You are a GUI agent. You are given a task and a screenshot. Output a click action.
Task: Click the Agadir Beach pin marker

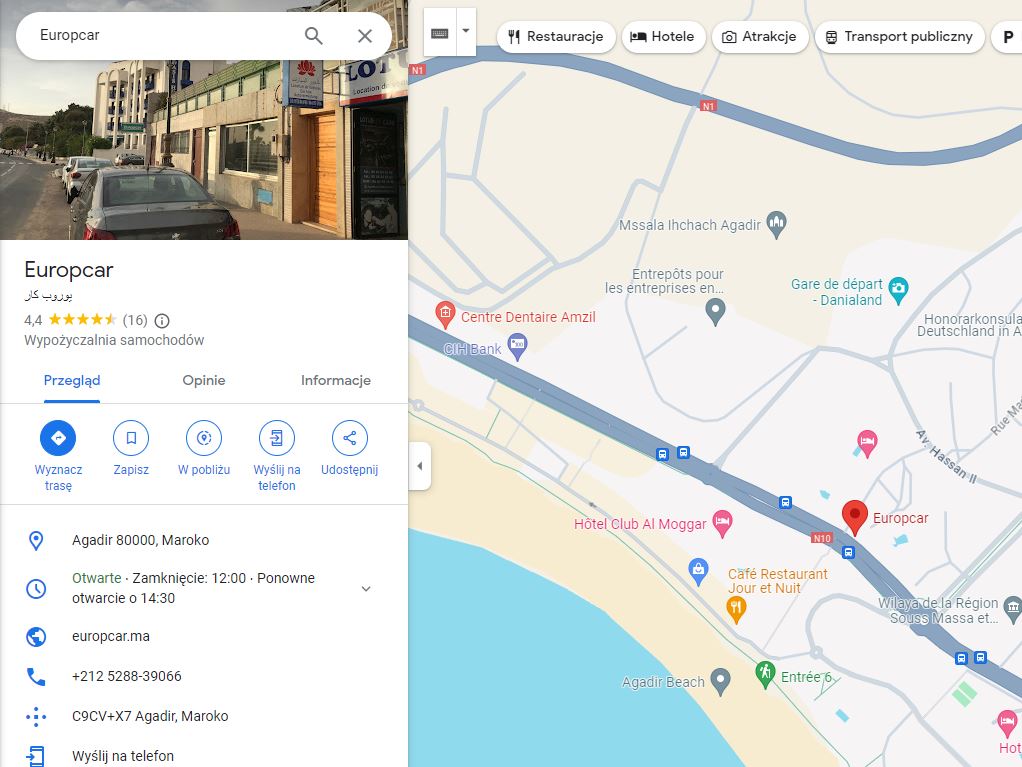tap(720, 682)
